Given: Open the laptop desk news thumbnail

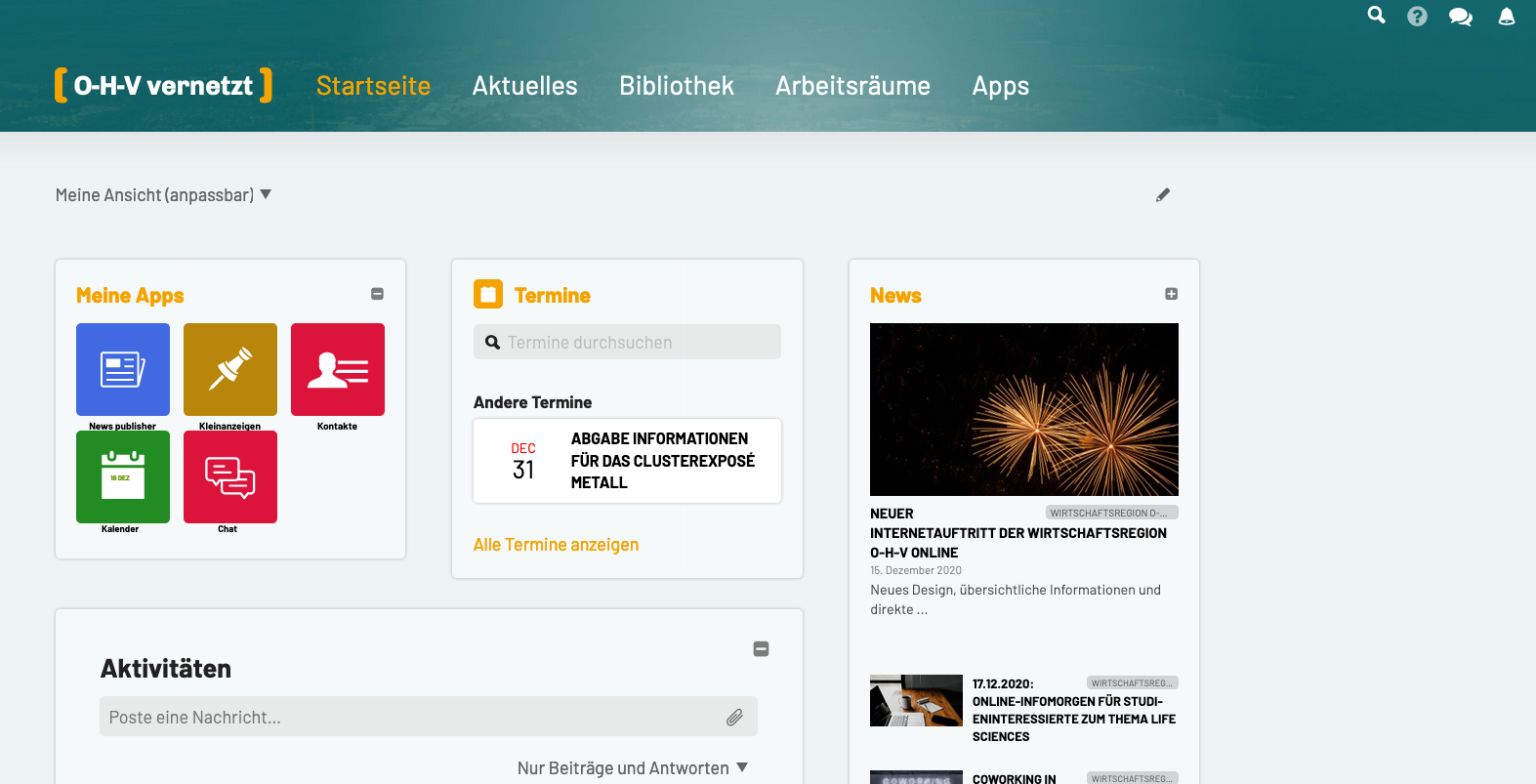Looking at the screenshot, I should 916,700.
